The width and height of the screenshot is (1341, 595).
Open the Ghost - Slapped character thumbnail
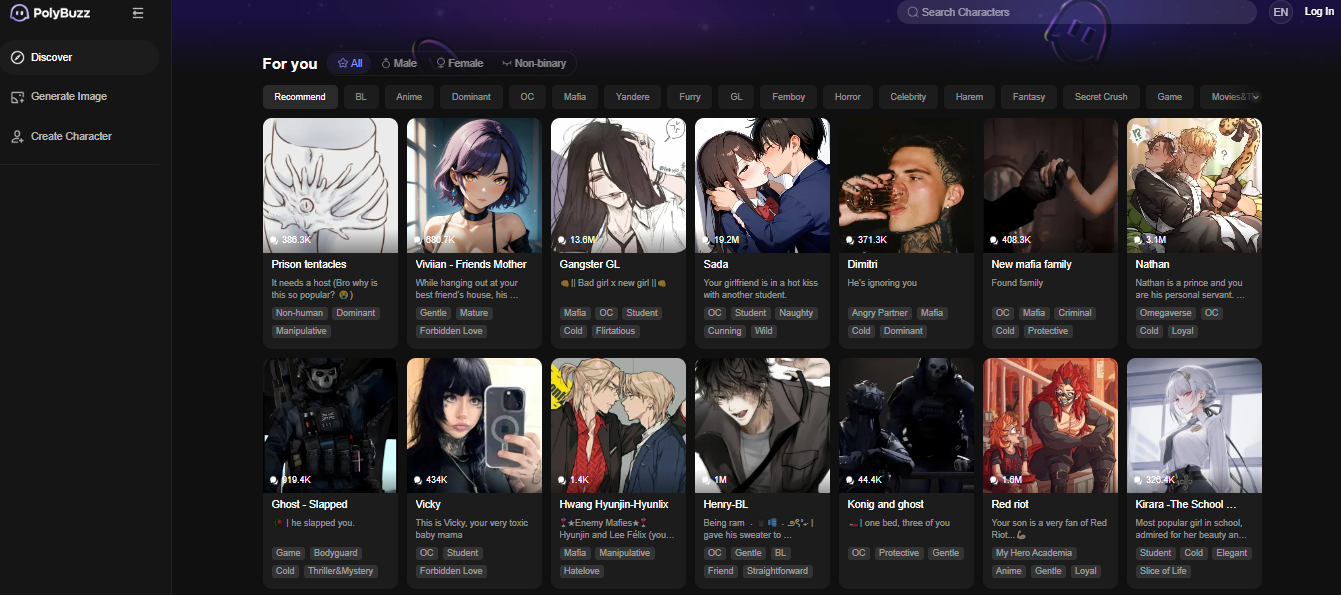pyautogui.click(x=330, y=425)
